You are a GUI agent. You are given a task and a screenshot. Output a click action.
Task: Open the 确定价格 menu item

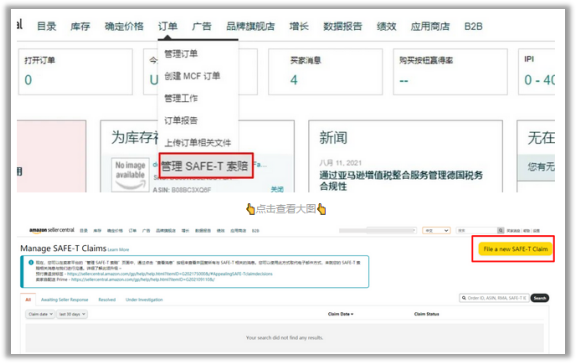click(x=124, y=26)
